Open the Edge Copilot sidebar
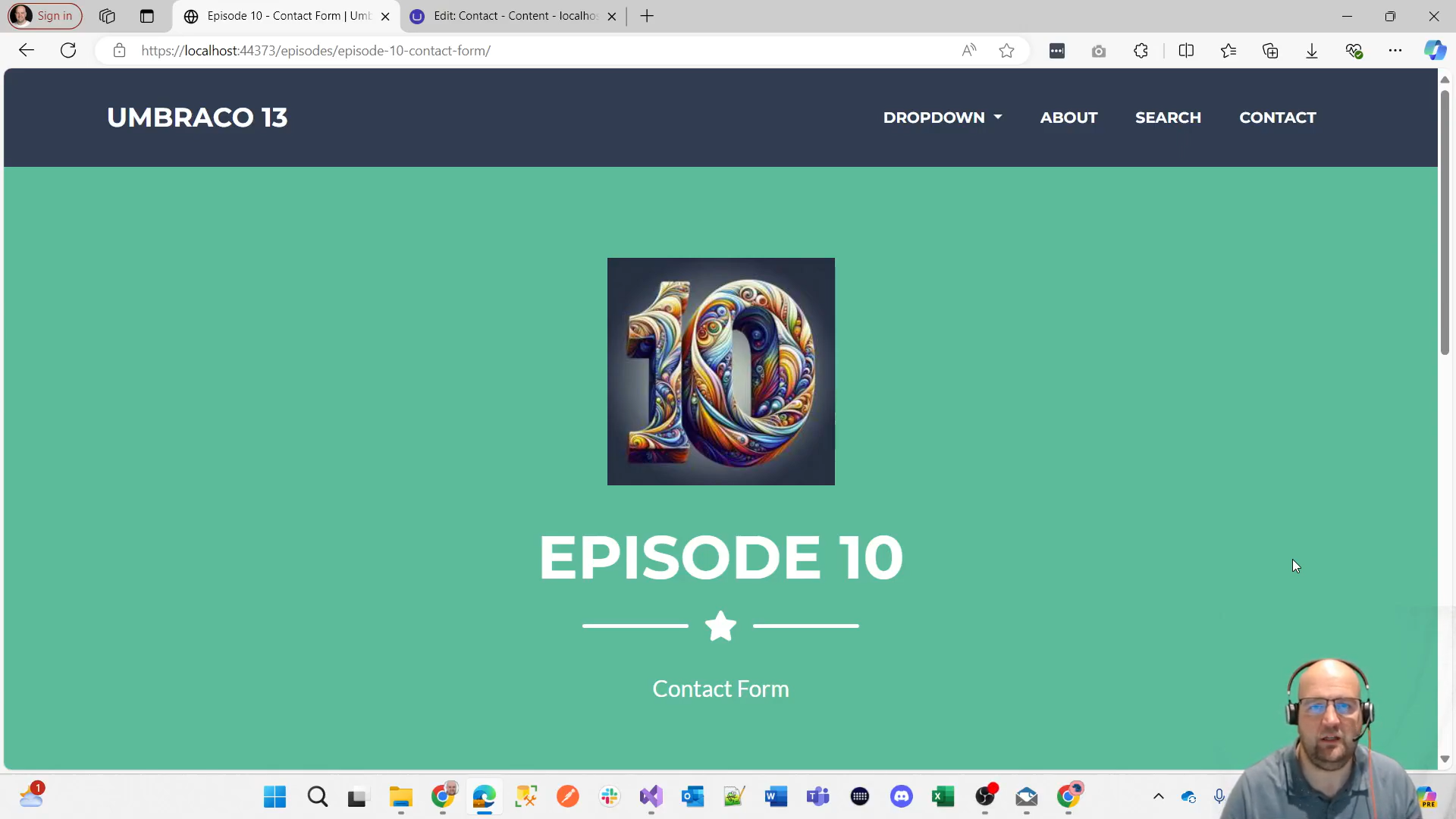This screenshot has height=819, width=1456. click(x=1436, y=50)
